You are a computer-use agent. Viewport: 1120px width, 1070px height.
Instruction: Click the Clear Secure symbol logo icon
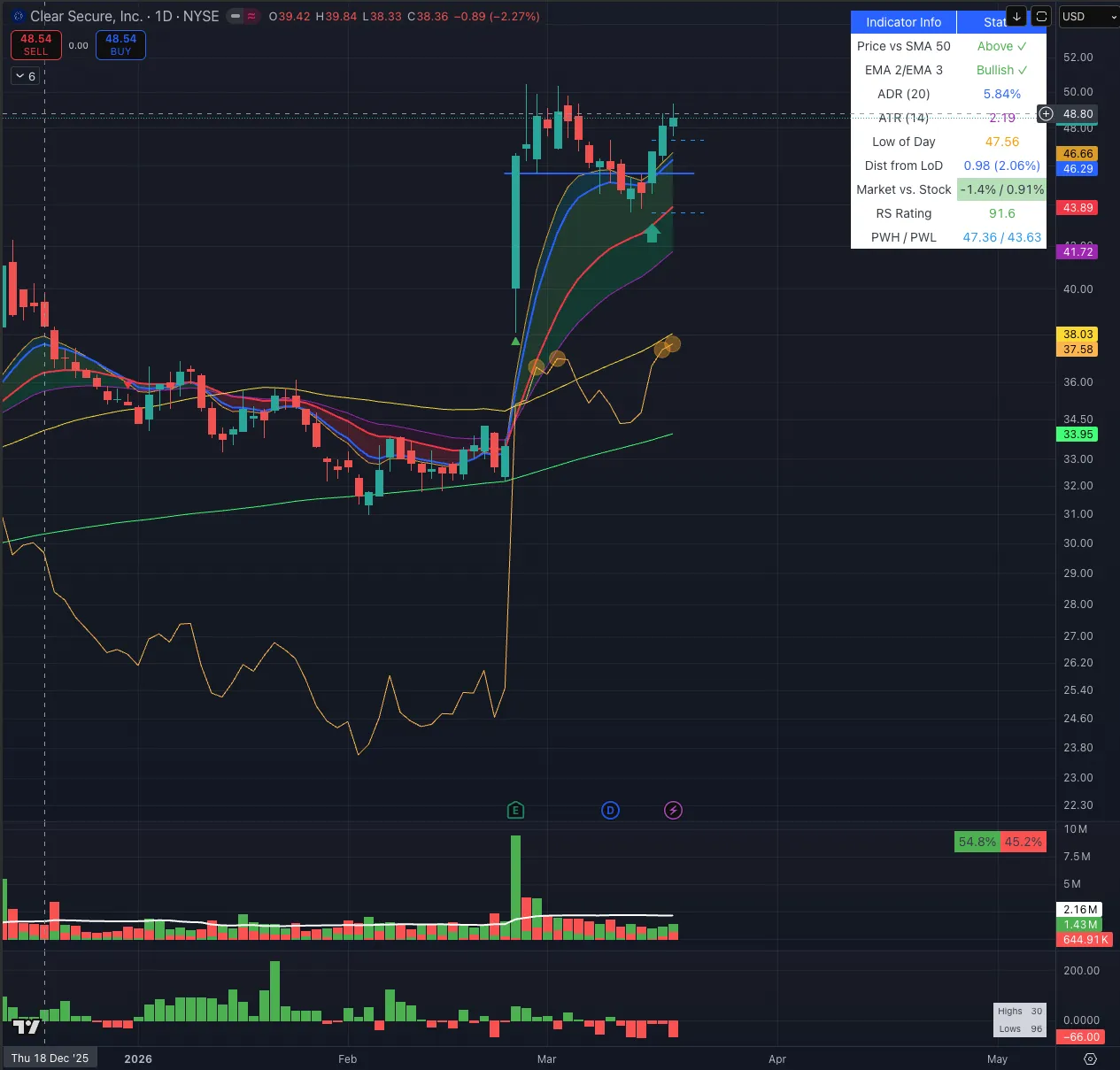[x=19, y=16]
